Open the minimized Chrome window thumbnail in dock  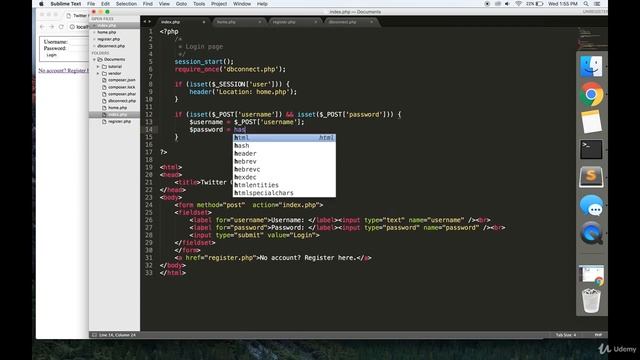(x=591, y=275)
